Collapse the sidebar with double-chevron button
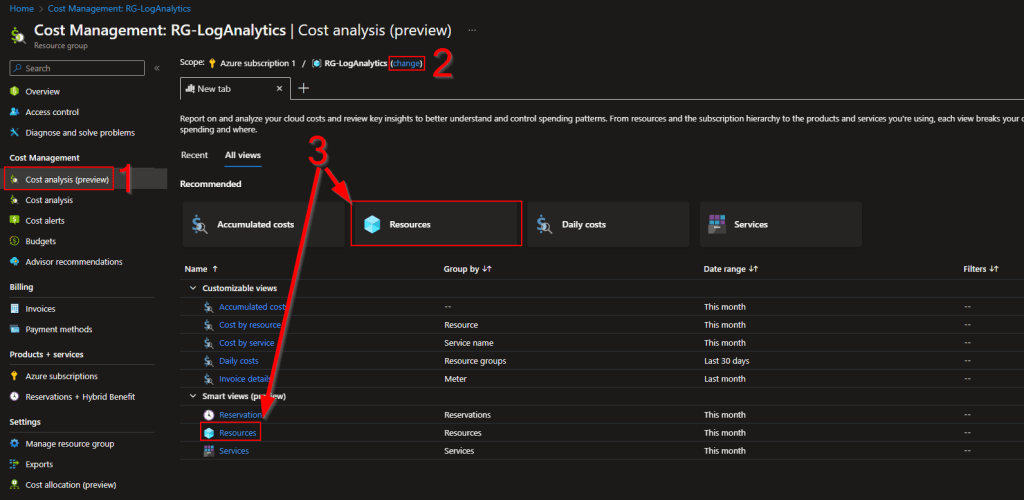Image resolution: width=1024 pixels, height=500 pixels. tap(157, 68)
